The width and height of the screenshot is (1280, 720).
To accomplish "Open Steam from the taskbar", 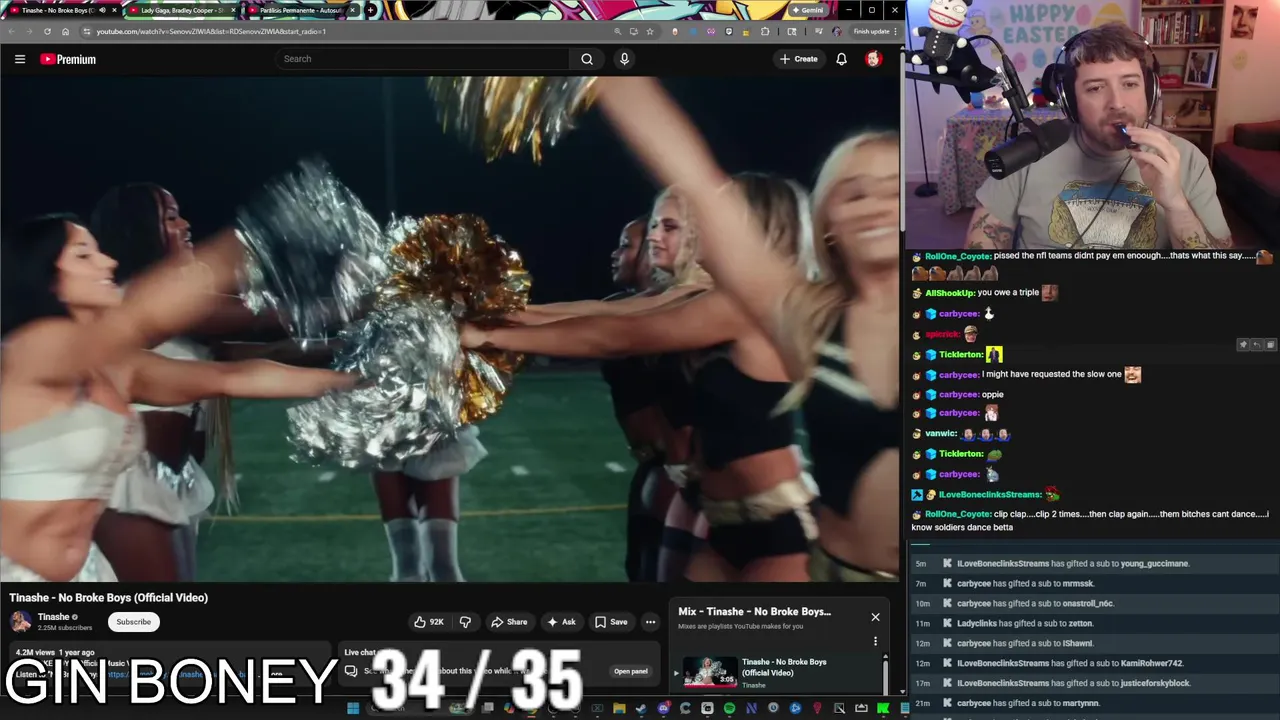I will (640, 709).
